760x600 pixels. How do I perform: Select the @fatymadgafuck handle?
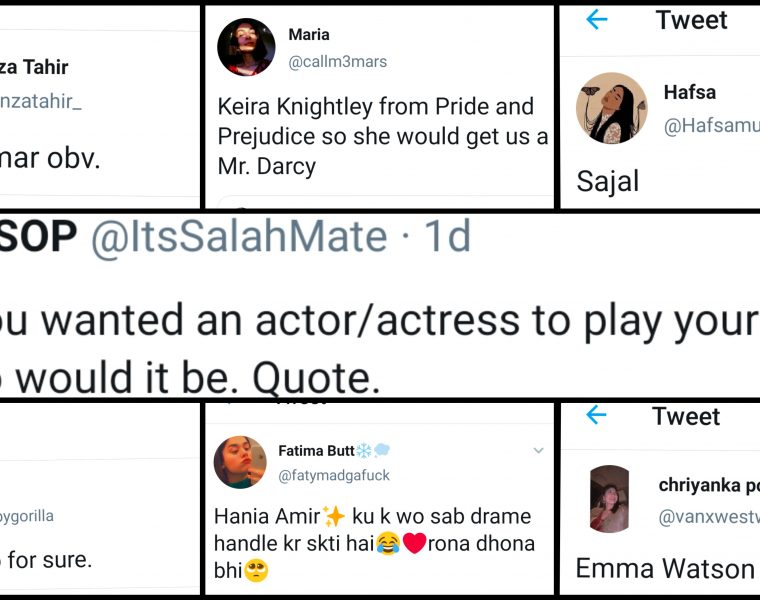coord(334,476)
